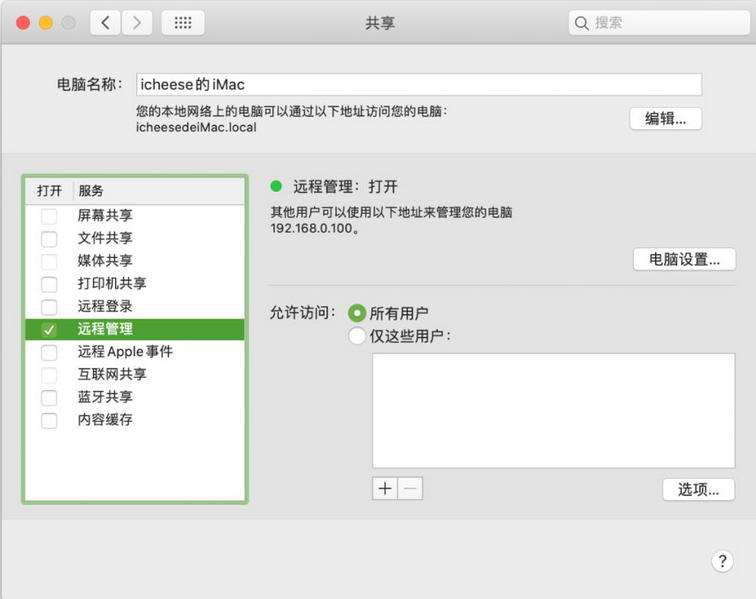Enable the 远程 Apple 事件 checkbox

[x=49, y=353]
